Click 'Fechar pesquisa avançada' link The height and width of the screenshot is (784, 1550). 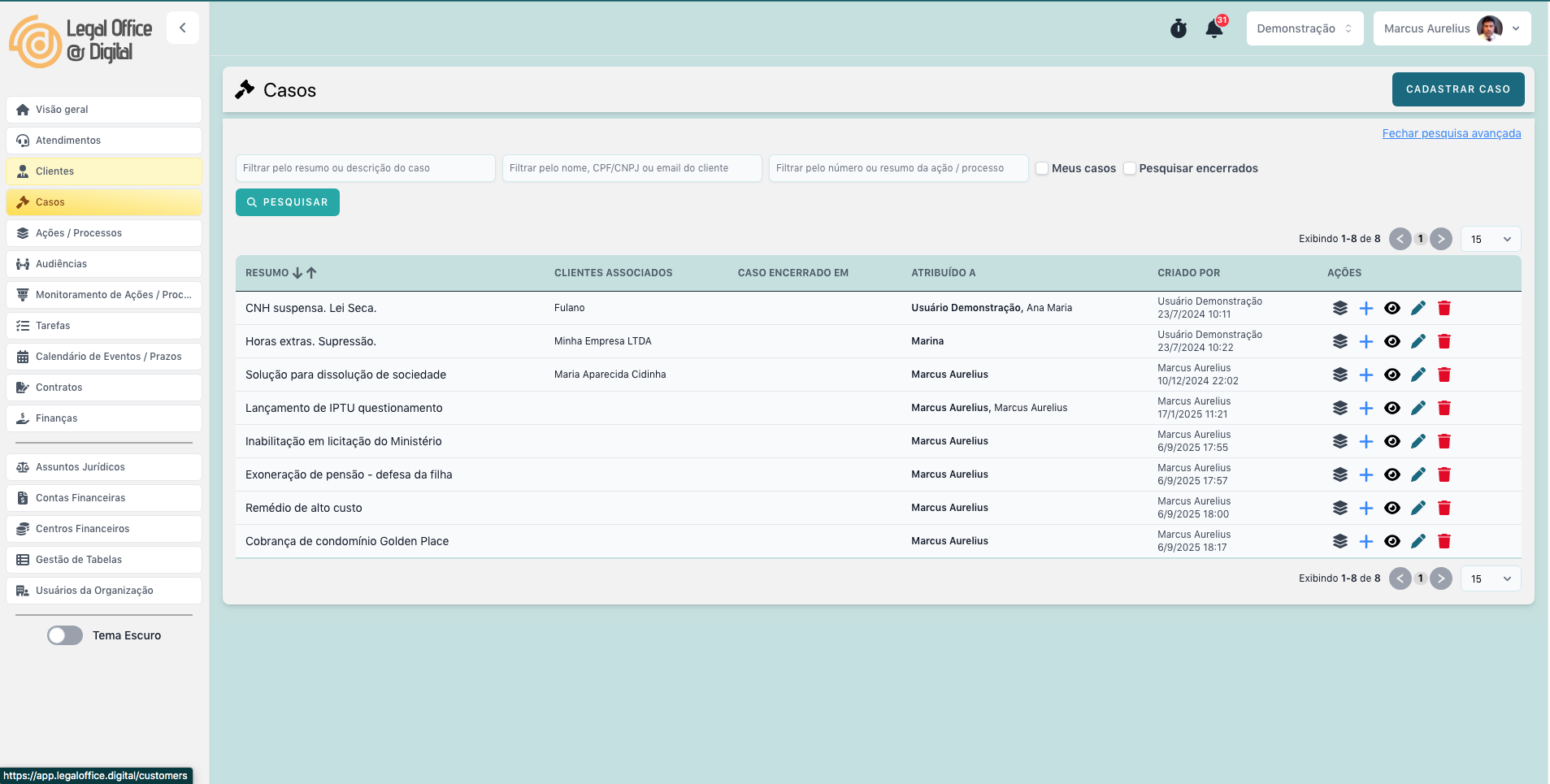point(1451,133)
